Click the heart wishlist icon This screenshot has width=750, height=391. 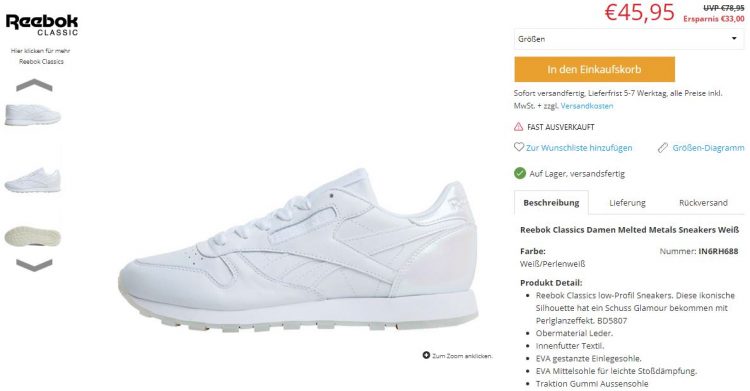click(518, 147)
